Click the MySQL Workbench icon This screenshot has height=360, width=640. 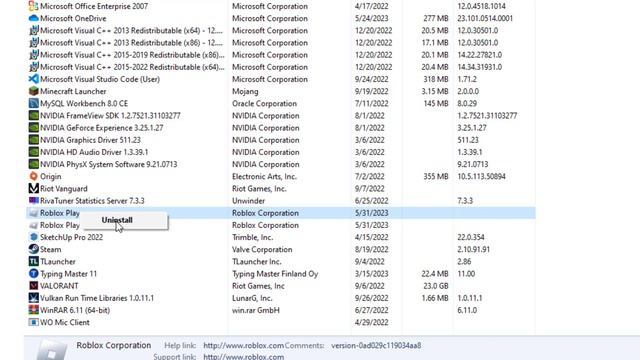point(33,103)
